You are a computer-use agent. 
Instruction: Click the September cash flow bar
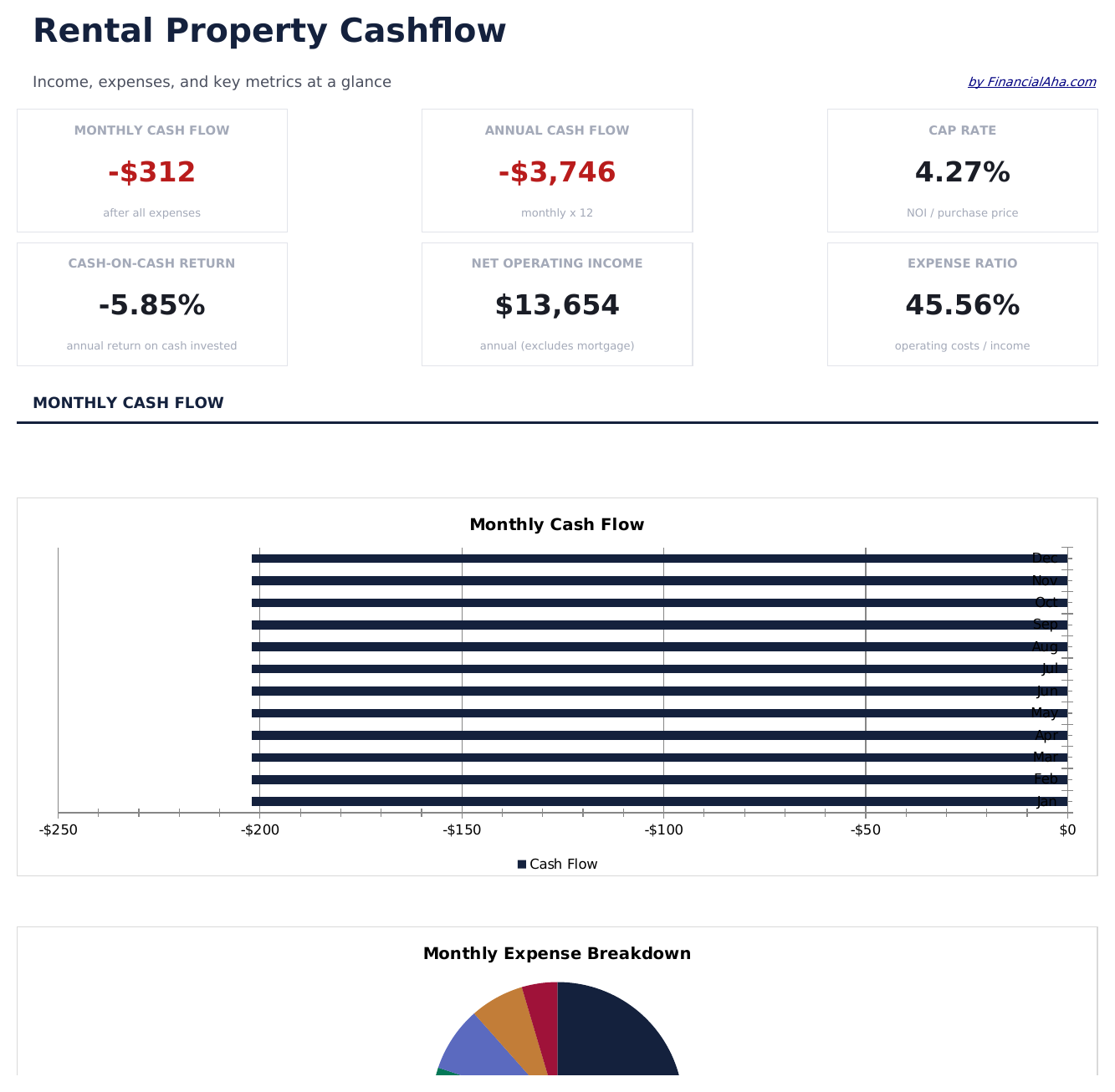[x=636, y=625]
